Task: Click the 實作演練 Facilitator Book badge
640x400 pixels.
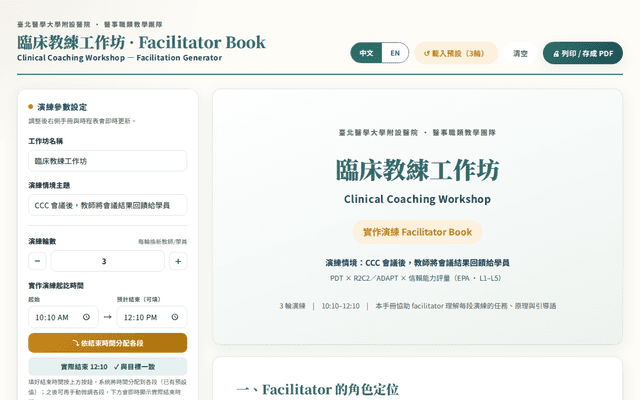Action: pyautogui.click(x=417, y=232)
